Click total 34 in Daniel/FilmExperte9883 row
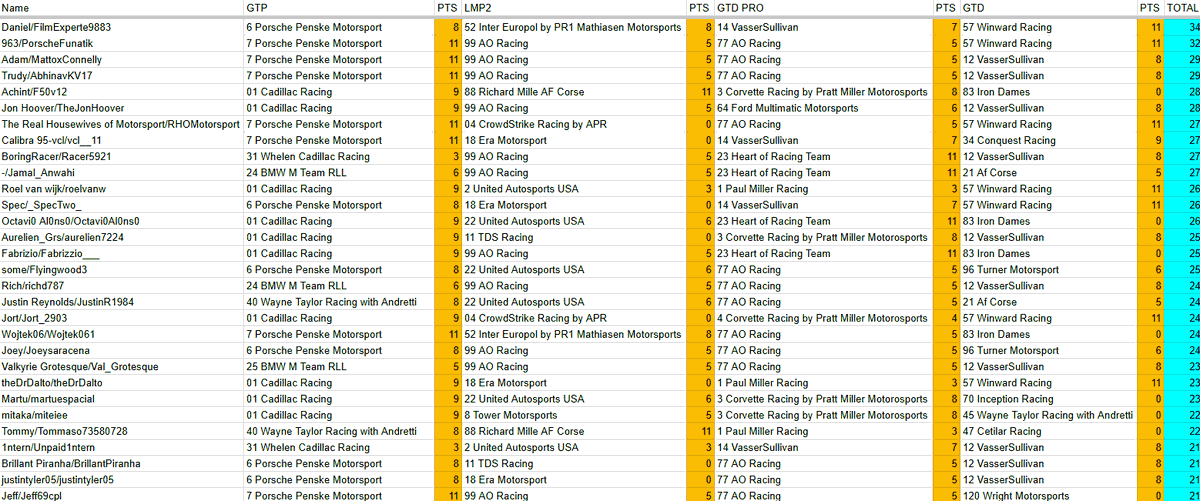This screenshot has width=1200, height=501. pos(1182,28)
